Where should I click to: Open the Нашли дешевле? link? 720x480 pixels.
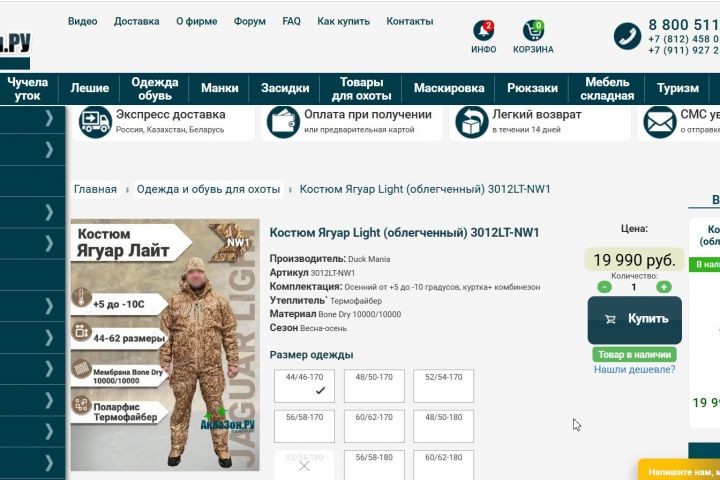click(635, 369)
